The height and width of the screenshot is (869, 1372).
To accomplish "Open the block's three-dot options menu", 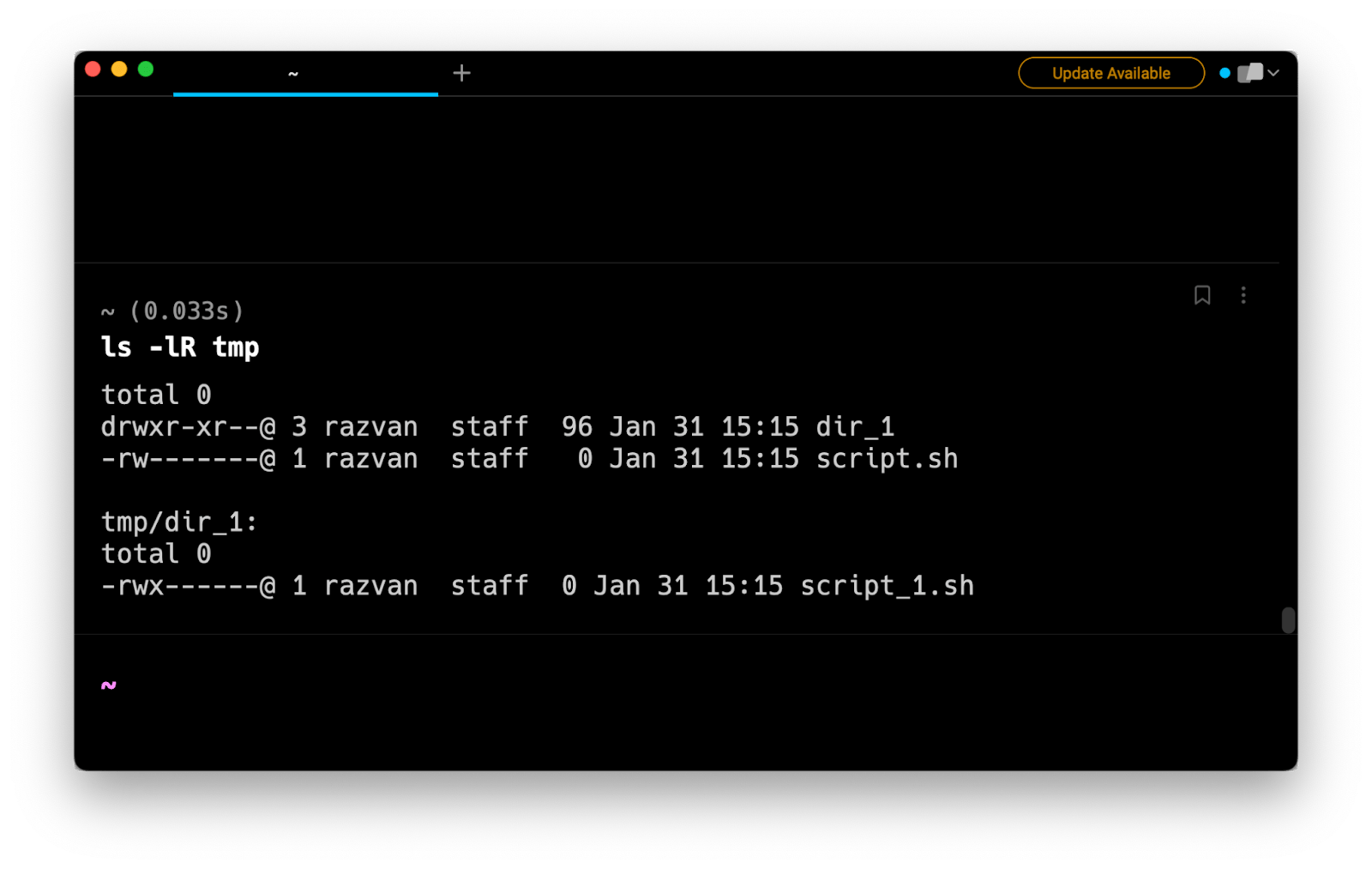I will 1243,295.
